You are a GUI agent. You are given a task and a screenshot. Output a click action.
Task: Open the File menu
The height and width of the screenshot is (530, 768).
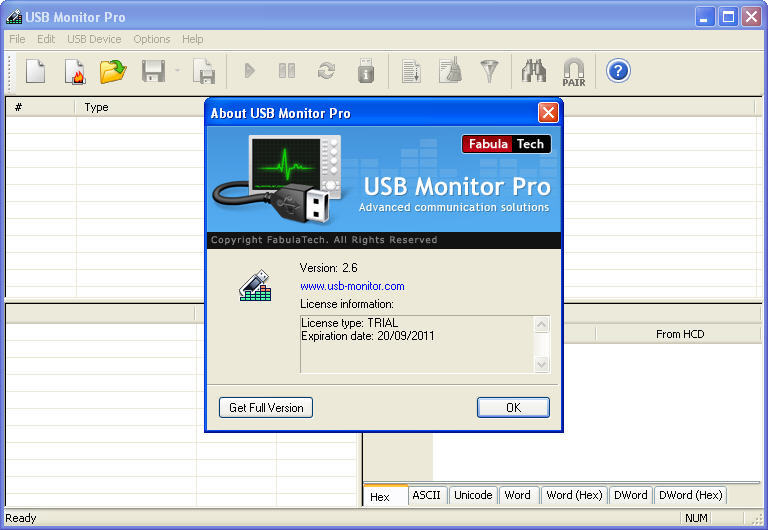pos(17,39)
